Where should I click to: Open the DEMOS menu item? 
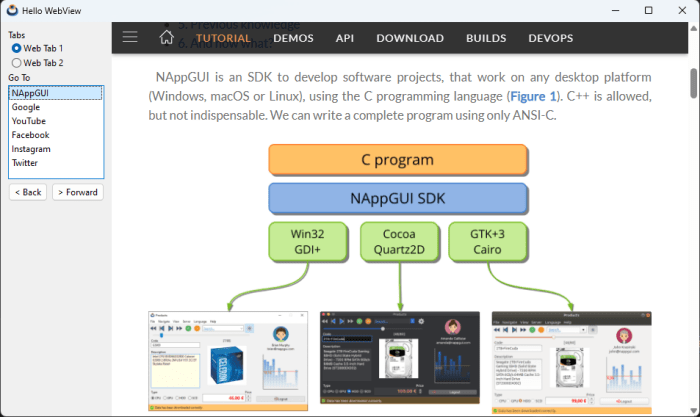tap(293, 39)
